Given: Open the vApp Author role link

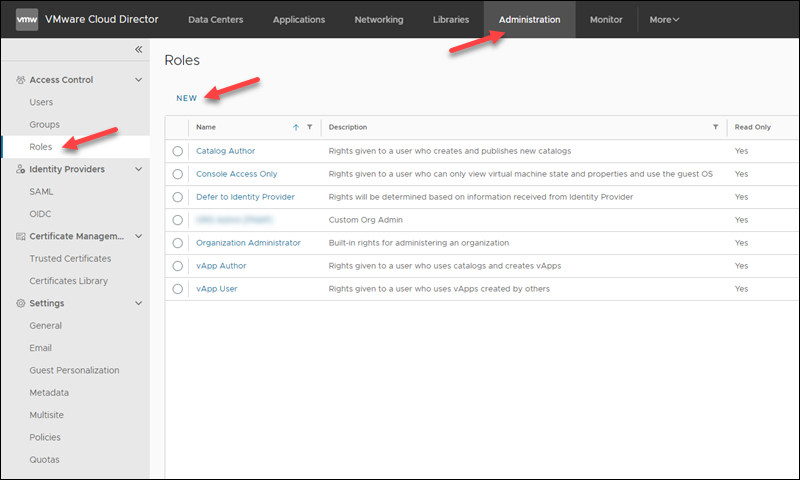Looking at the screenshot, I should click(x=221, y=266).
